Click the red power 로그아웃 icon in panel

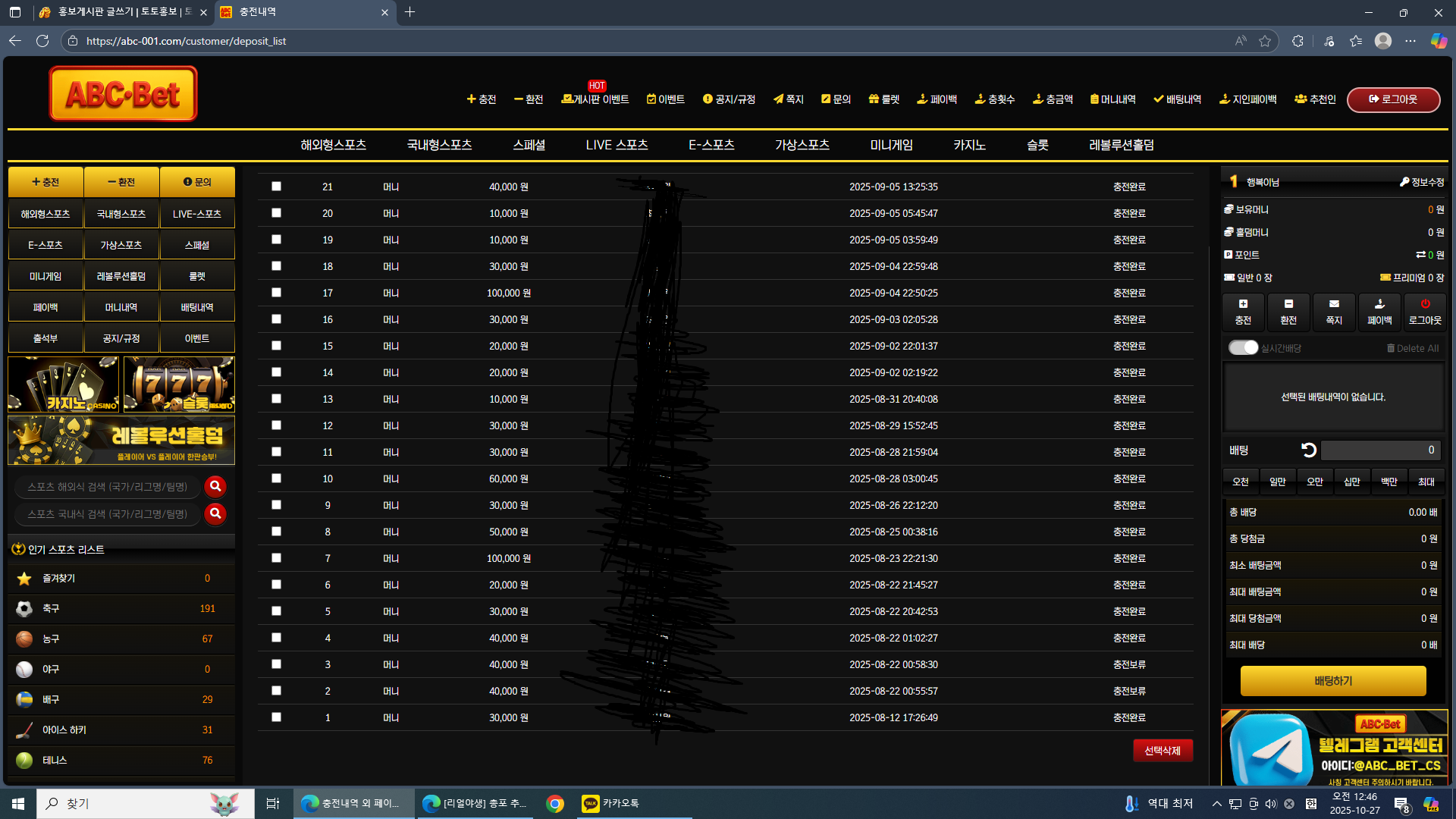pyautogui.click(x=1425, y=304)
